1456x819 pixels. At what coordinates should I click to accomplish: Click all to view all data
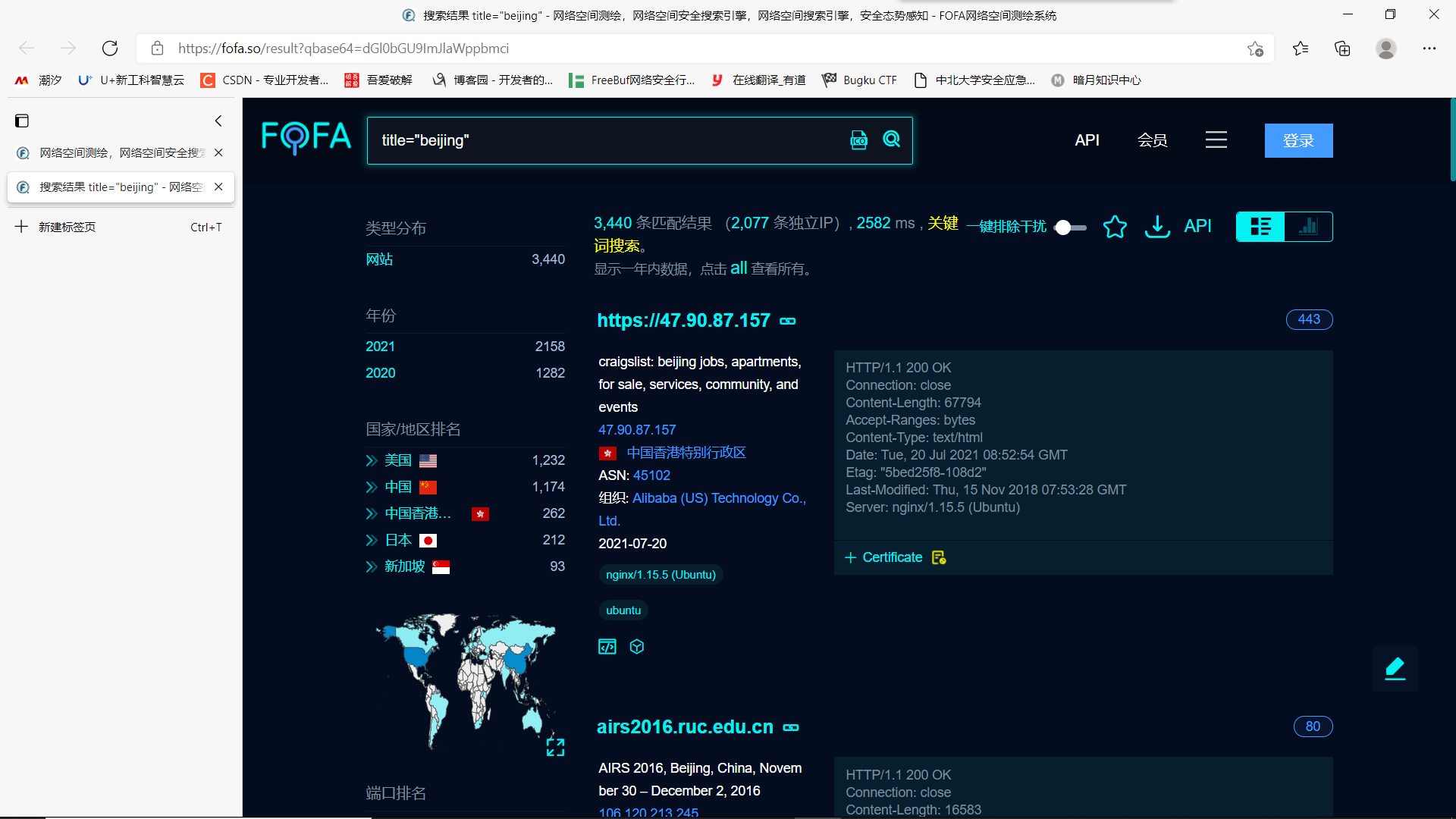[739, 268]
